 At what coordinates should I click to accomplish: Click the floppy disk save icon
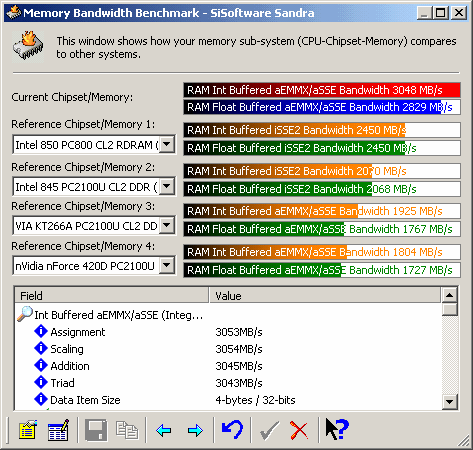coord(96,430)
